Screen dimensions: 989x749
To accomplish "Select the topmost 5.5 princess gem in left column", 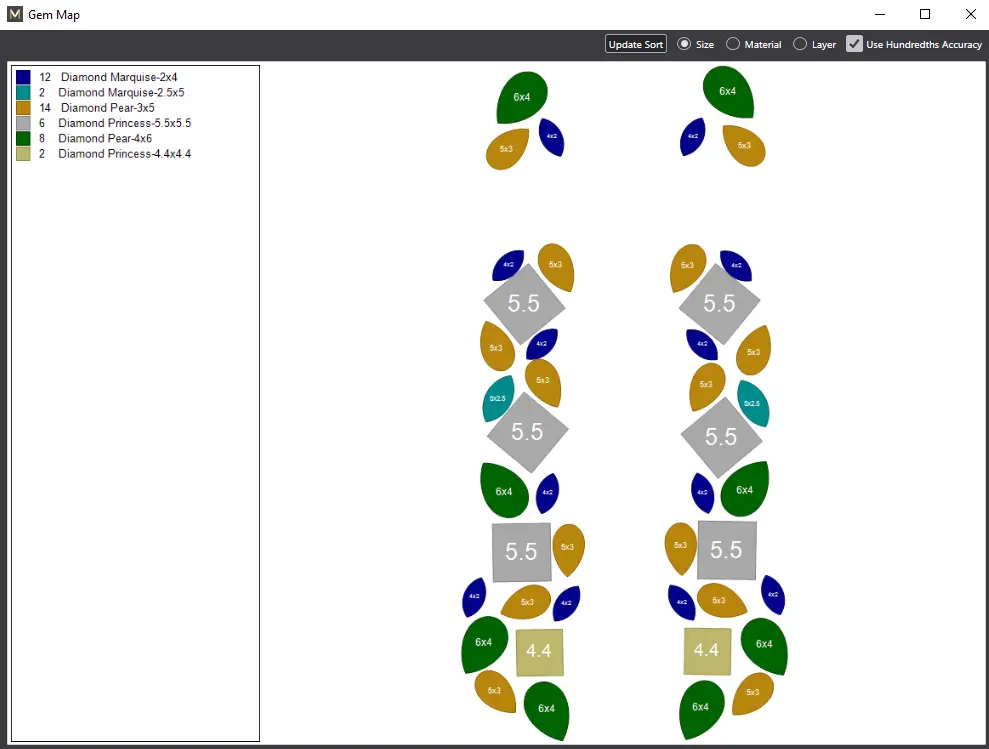I will pyautogui.click(x=524, y=304).
